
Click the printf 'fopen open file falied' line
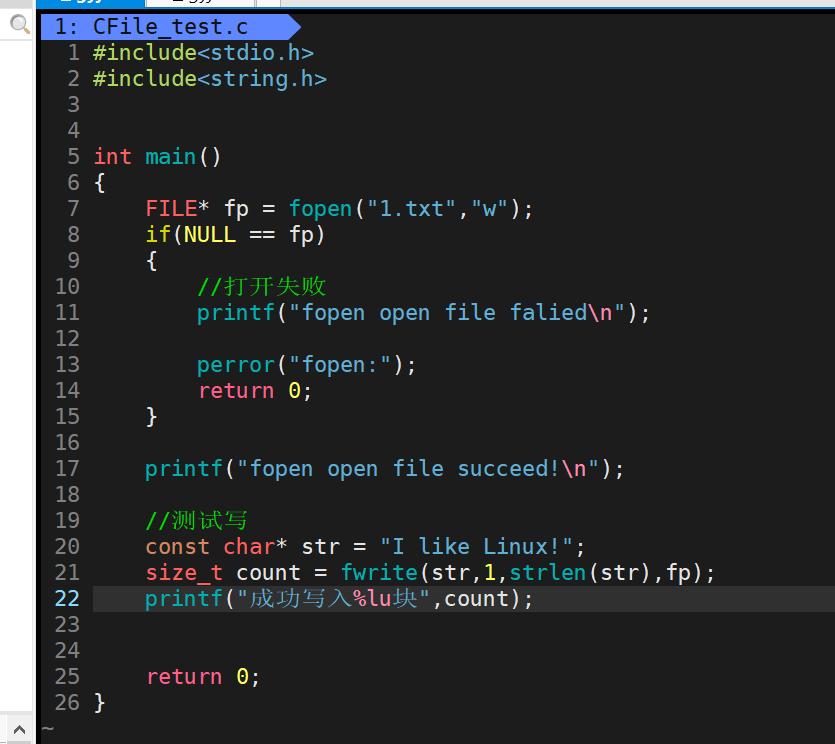[423, 313]
